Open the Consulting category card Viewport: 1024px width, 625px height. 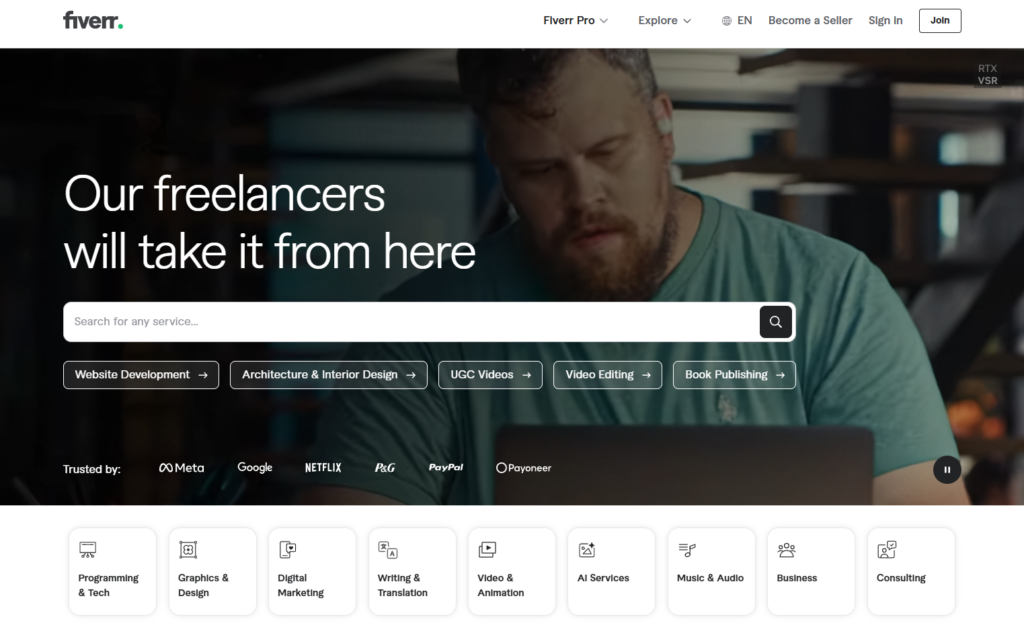pyautogui.click(x=911, y=571)
